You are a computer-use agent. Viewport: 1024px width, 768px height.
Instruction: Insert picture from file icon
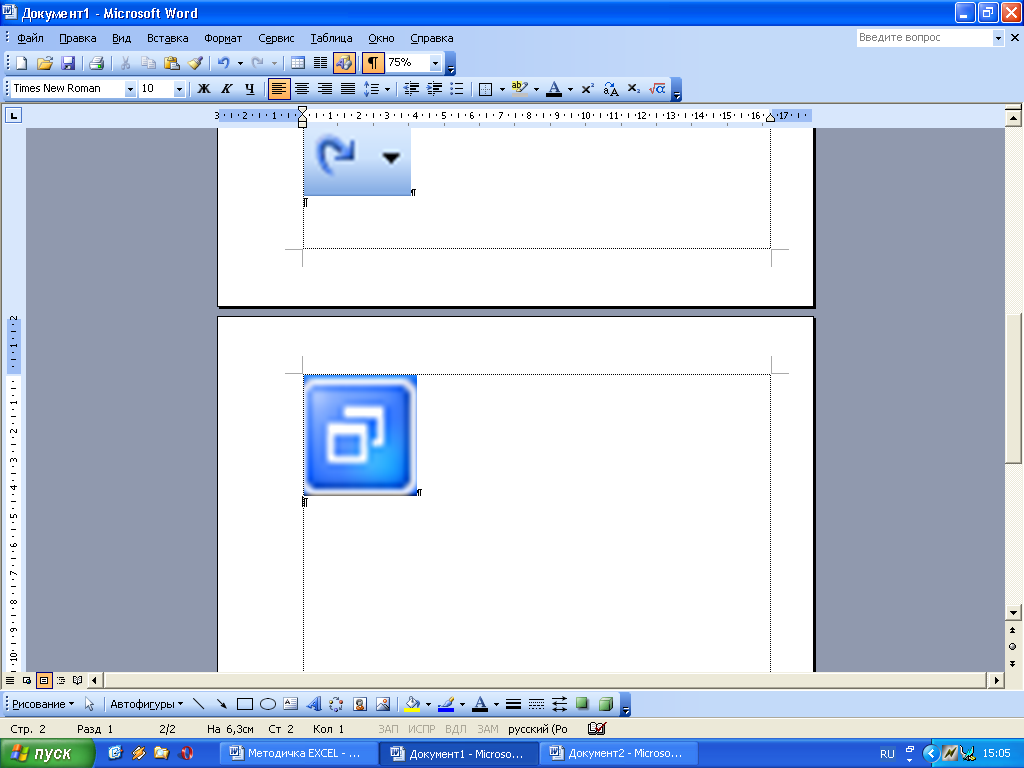point(383,704)
